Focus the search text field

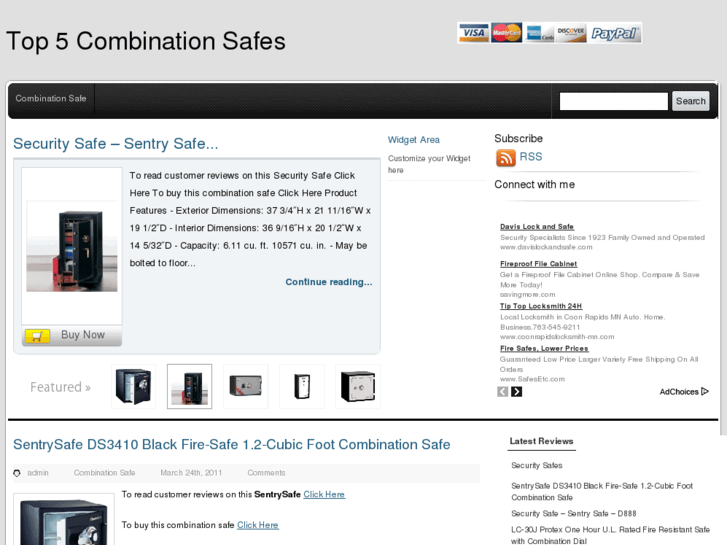click(613, 101)
